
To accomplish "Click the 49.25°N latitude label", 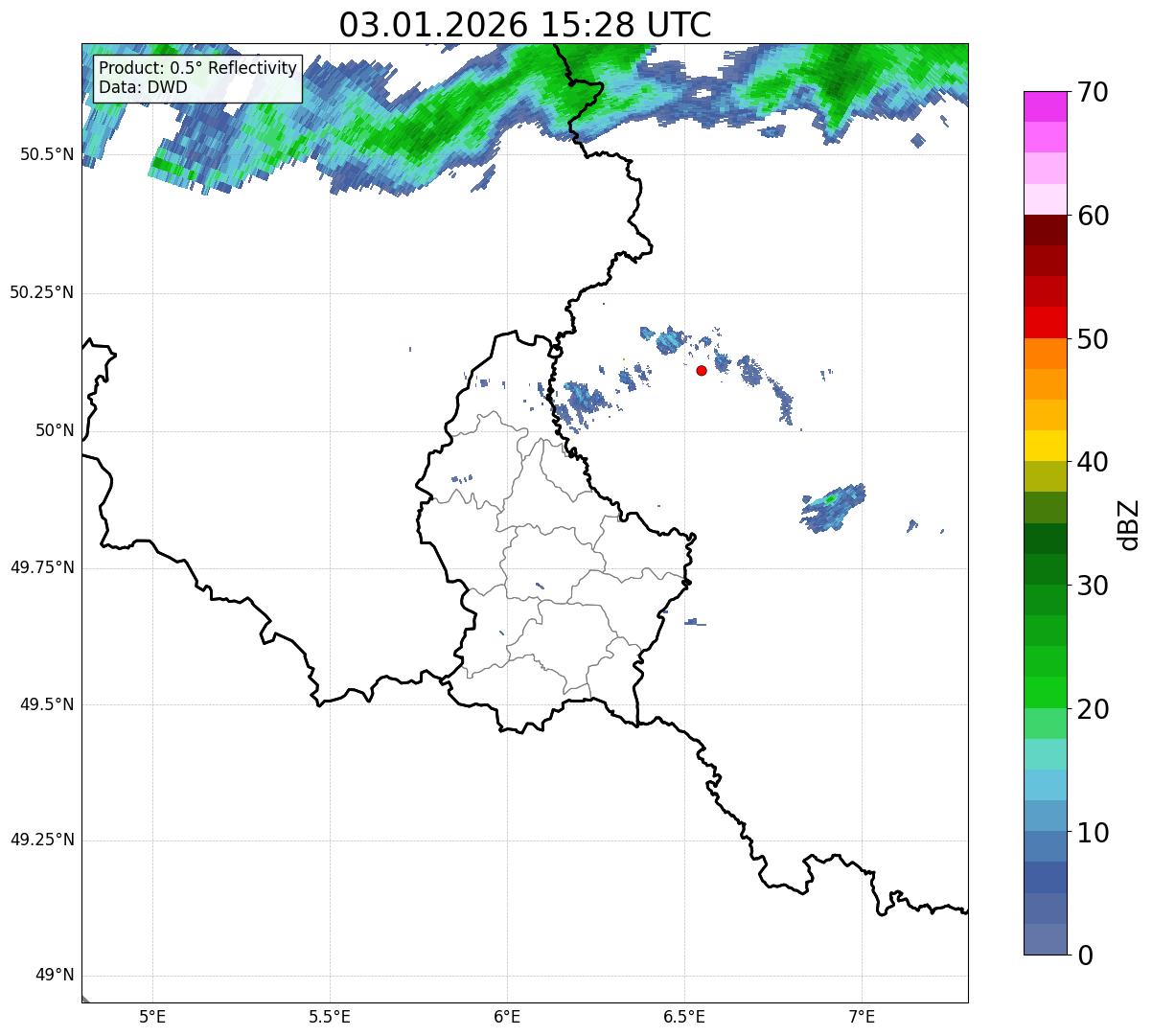I will (x=41, y=840).
